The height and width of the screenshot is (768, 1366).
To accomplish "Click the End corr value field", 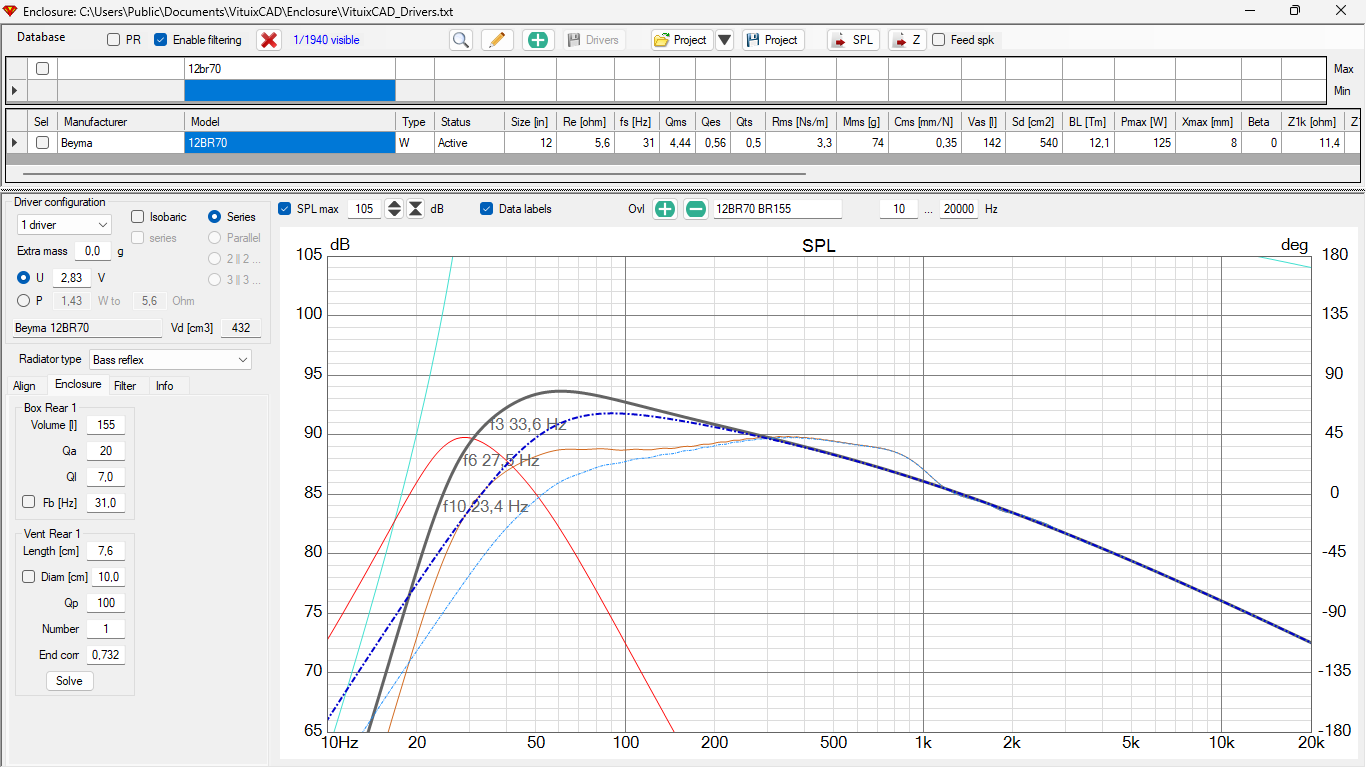I will tap(105, 655).
